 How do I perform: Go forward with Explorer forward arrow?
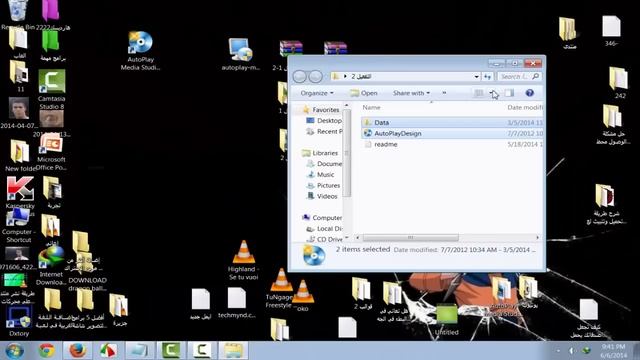315,76
